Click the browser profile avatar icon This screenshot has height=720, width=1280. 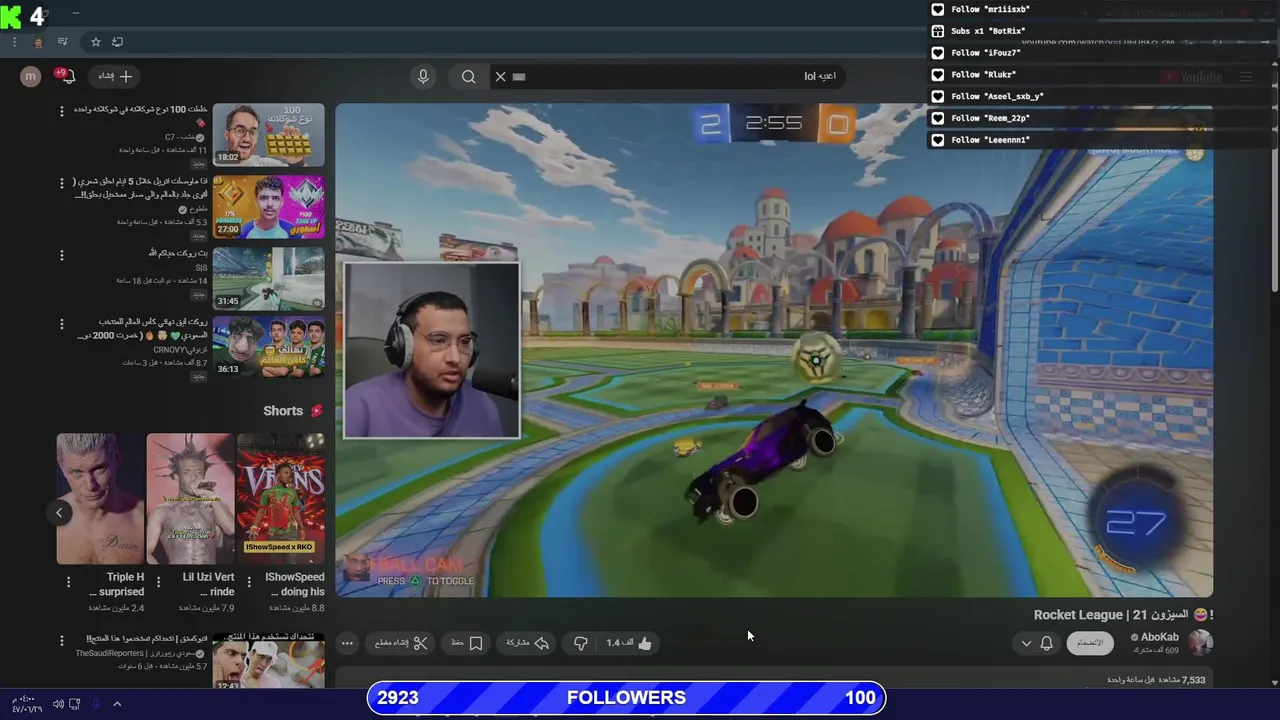point(38,42)
